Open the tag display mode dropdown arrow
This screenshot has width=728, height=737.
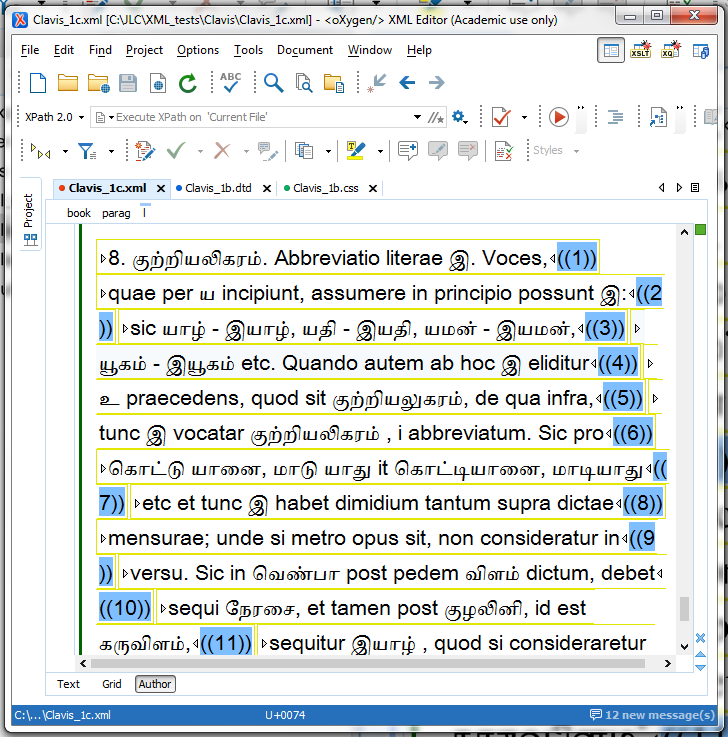65,151
